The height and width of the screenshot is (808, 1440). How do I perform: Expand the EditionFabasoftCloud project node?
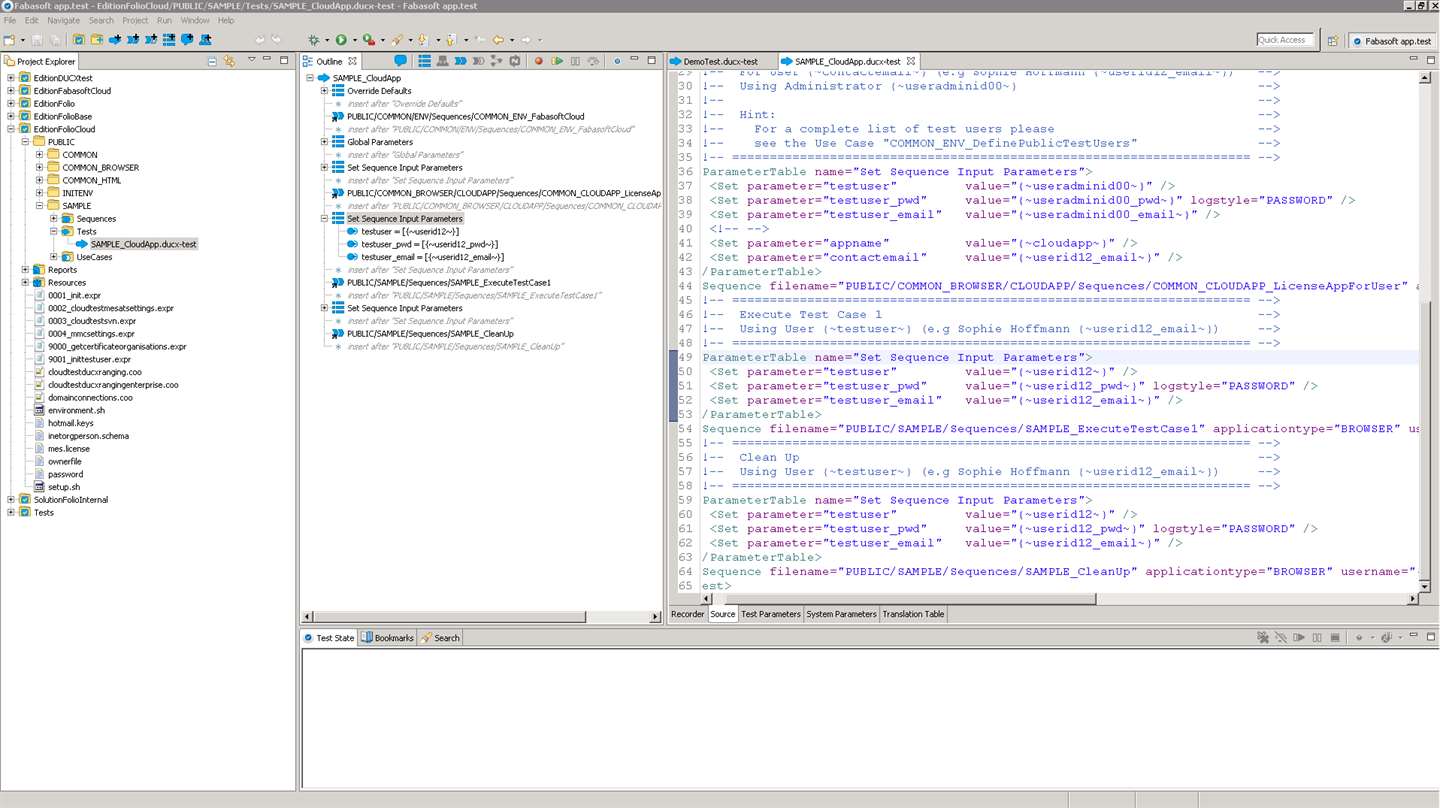pos(11,91)
